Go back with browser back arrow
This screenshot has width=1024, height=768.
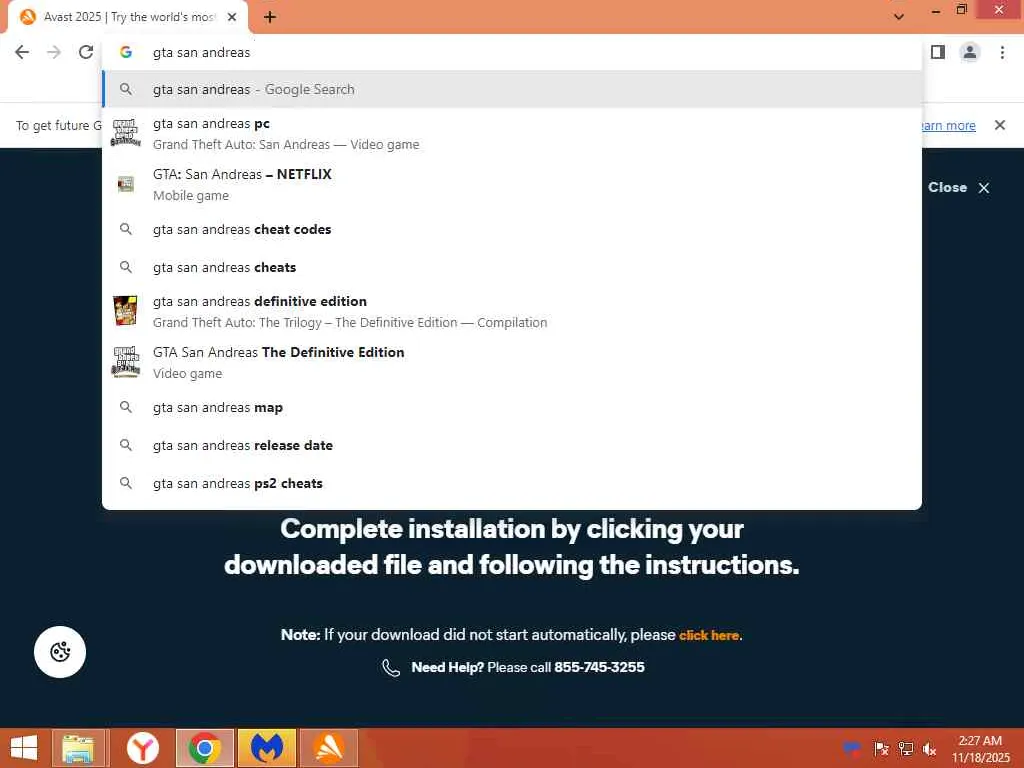(x=22, y=52)
